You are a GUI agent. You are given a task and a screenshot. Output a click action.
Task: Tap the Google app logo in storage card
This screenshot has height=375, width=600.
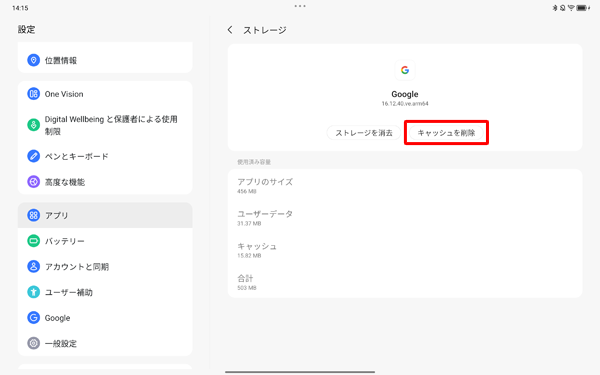pos(405,70)
